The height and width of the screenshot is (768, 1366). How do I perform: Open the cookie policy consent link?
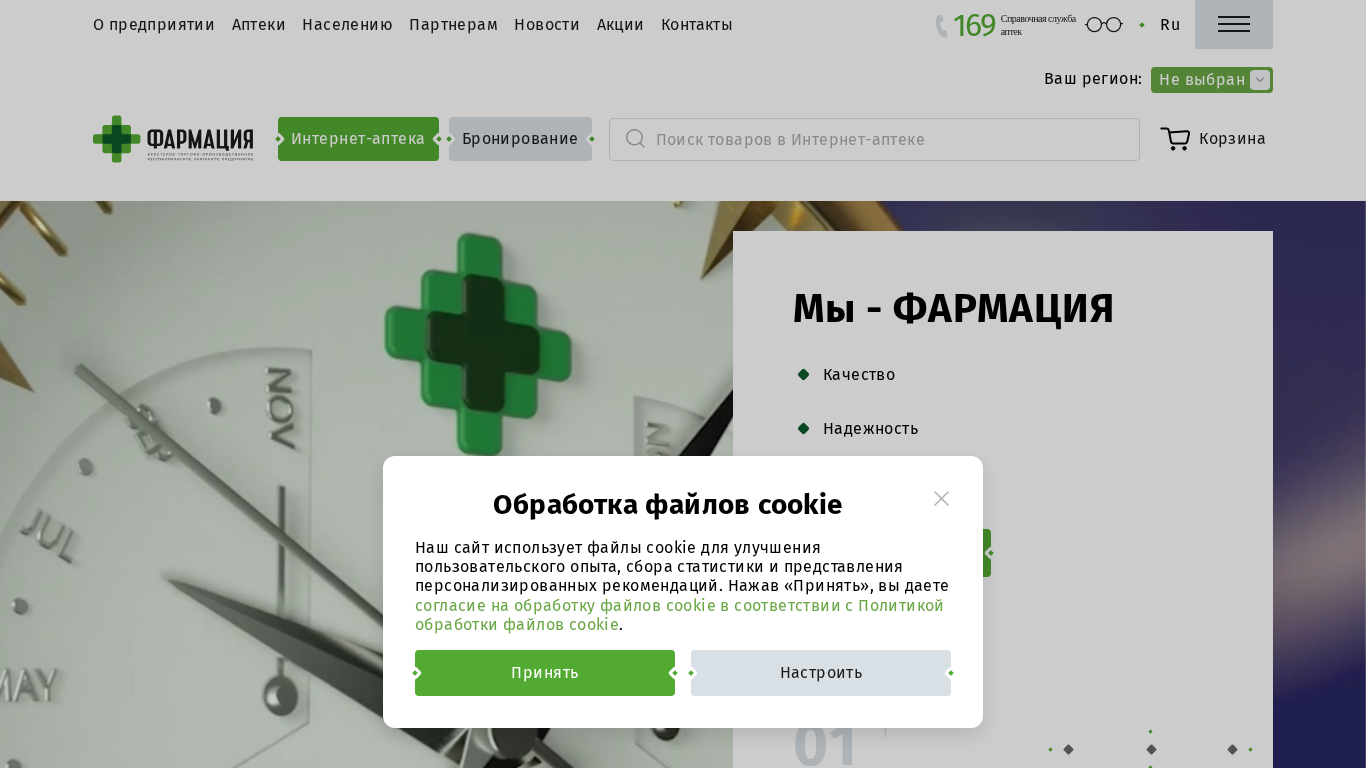pyautogui.click(x=679, y=615)
